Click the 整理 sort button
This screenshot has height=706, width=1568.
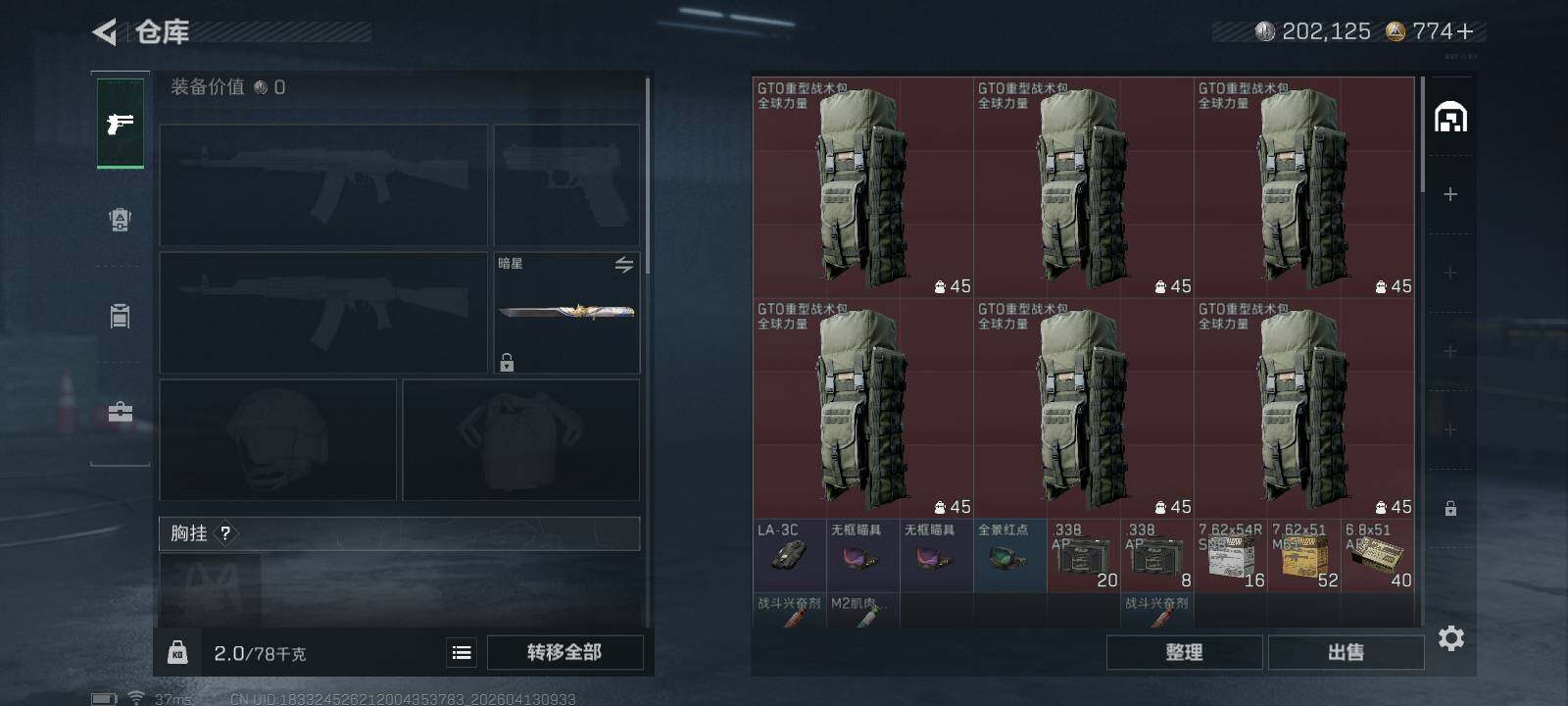pyautogui.click(x=1184, y=652)
